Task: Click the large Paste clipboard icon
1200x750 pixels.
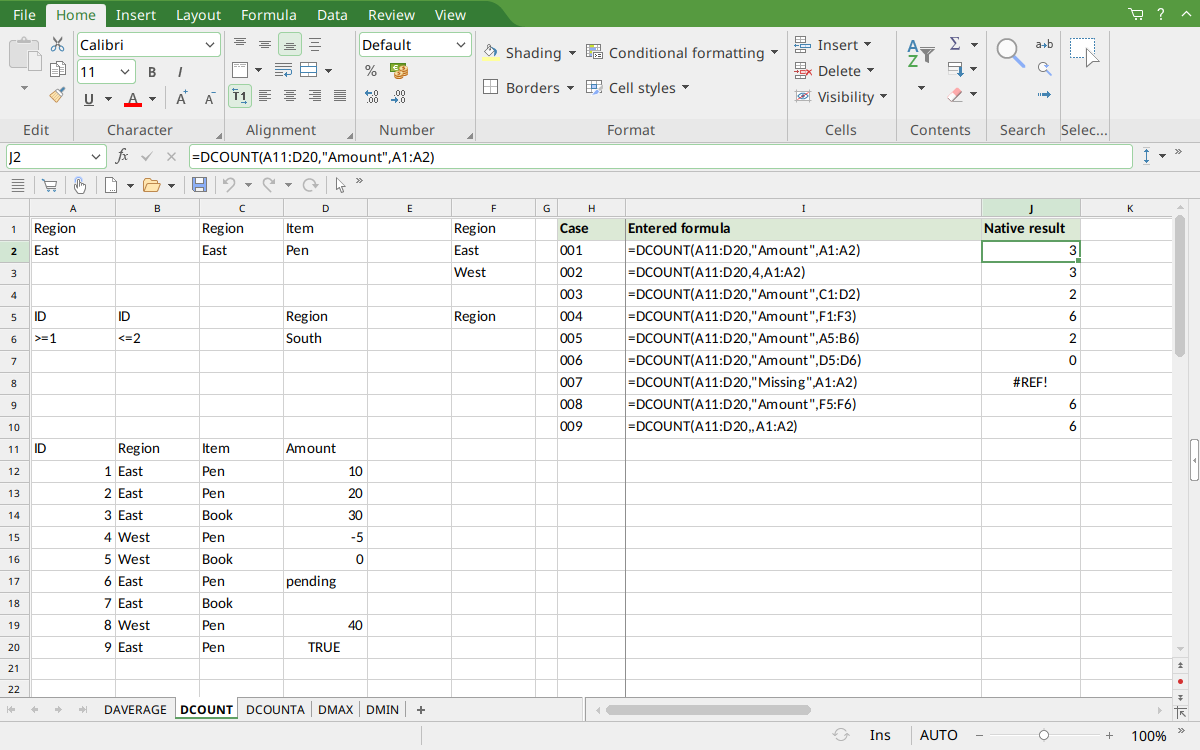Action: (x=24, y=54)
